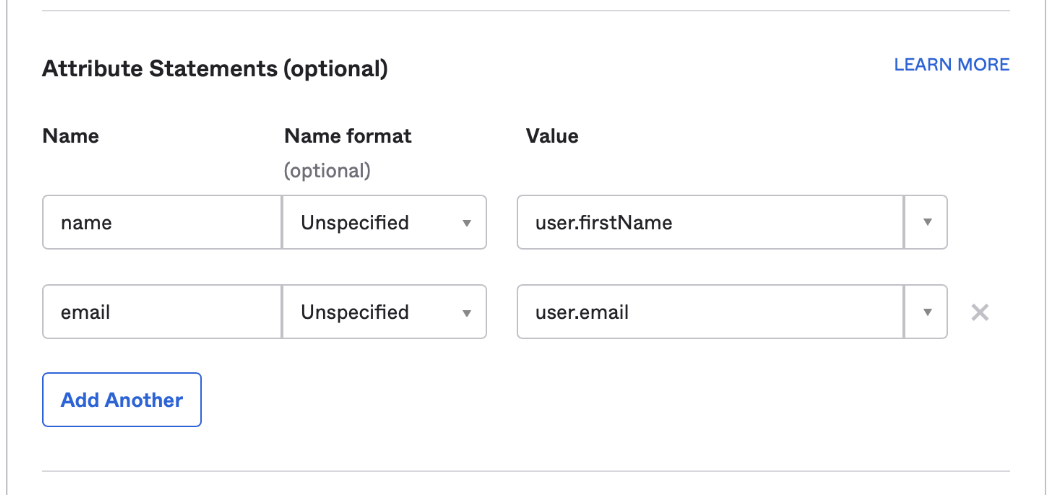Open Name format dropdown for name row
The height and width of the screenshot is (496, 1052).
point(385,222)
